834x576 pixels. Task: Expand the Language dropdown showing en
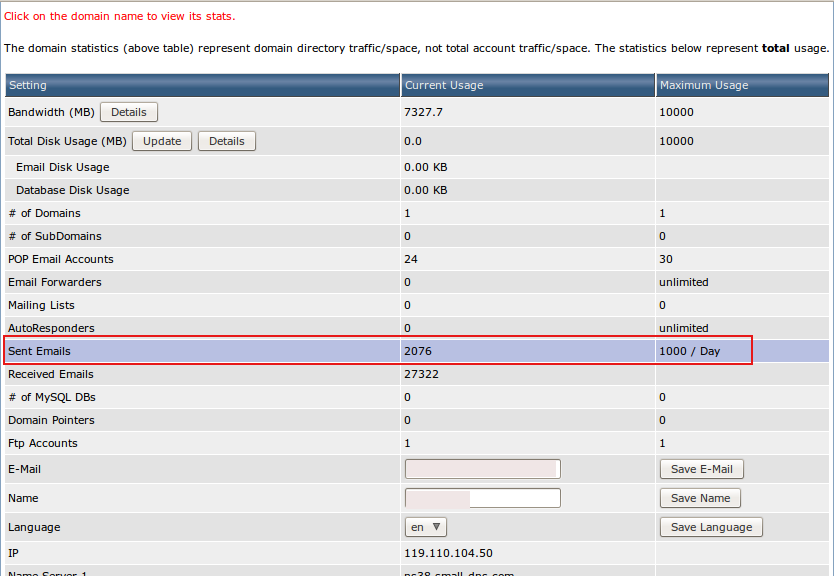[x=426, y=527]
